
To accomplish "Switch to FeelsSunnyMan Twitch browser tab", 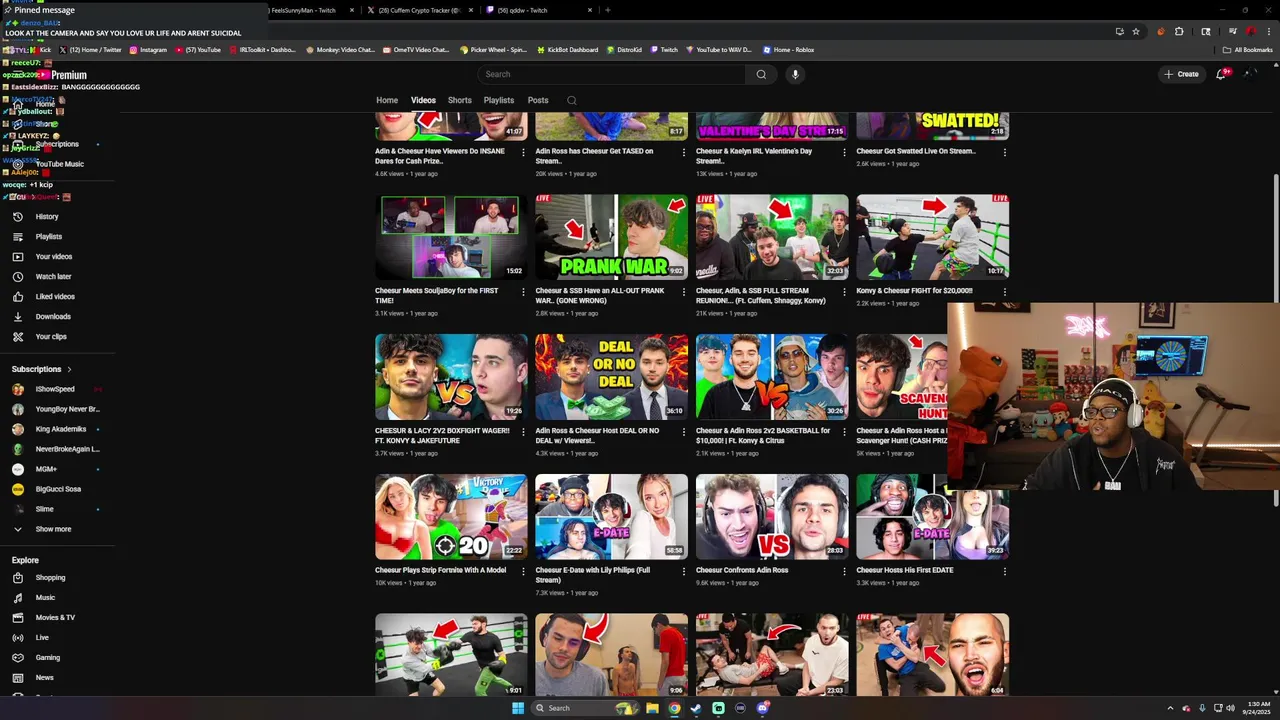I will 307,10.
